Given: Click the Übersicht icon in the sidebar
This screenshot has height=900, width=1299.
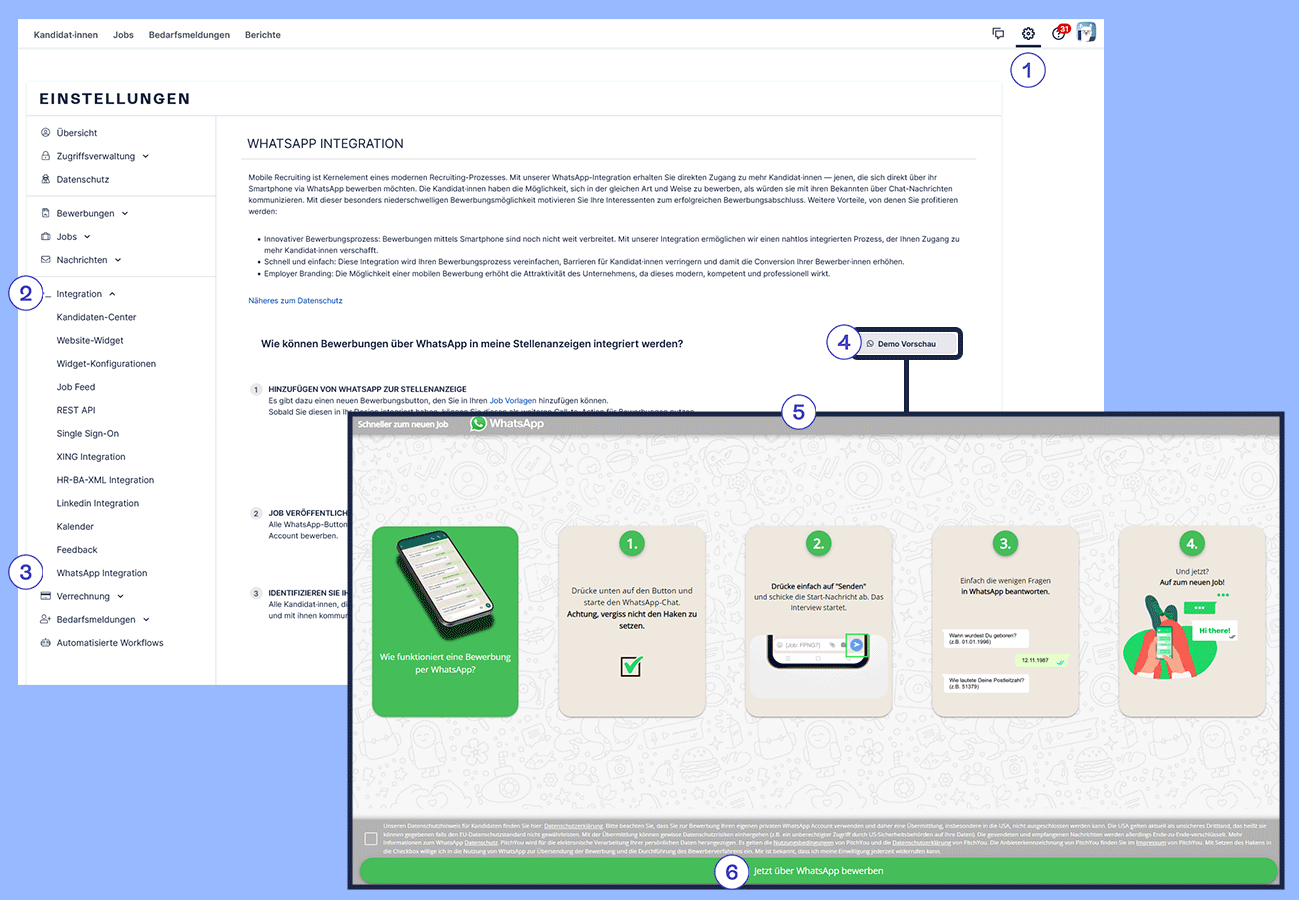Looking at the screenshot, I should [x=46, y=133].
